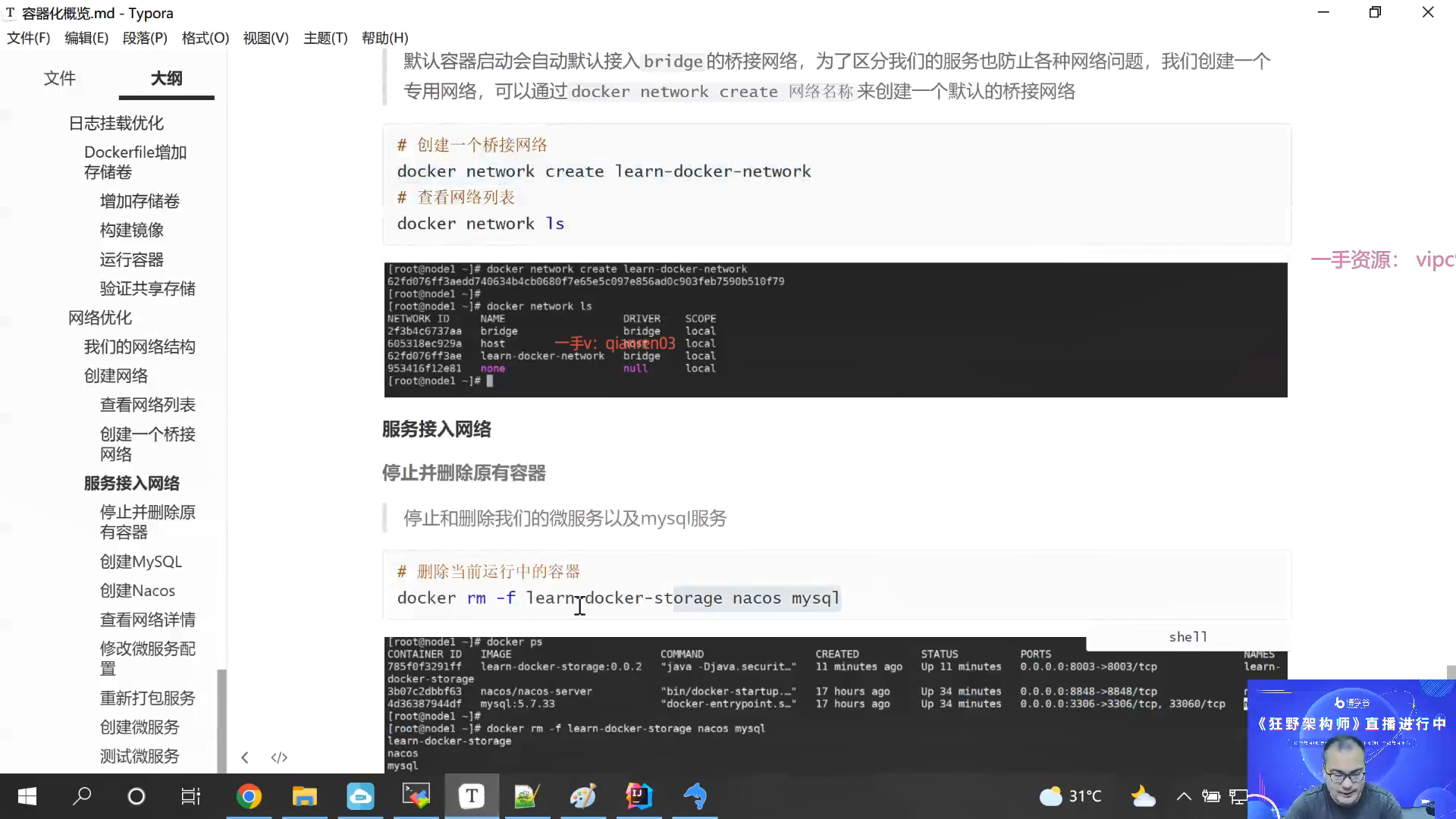Switch to 文件 sidebar tab
The width and height of the screenshot is (1456, 819).
click(x=59, y=78)
